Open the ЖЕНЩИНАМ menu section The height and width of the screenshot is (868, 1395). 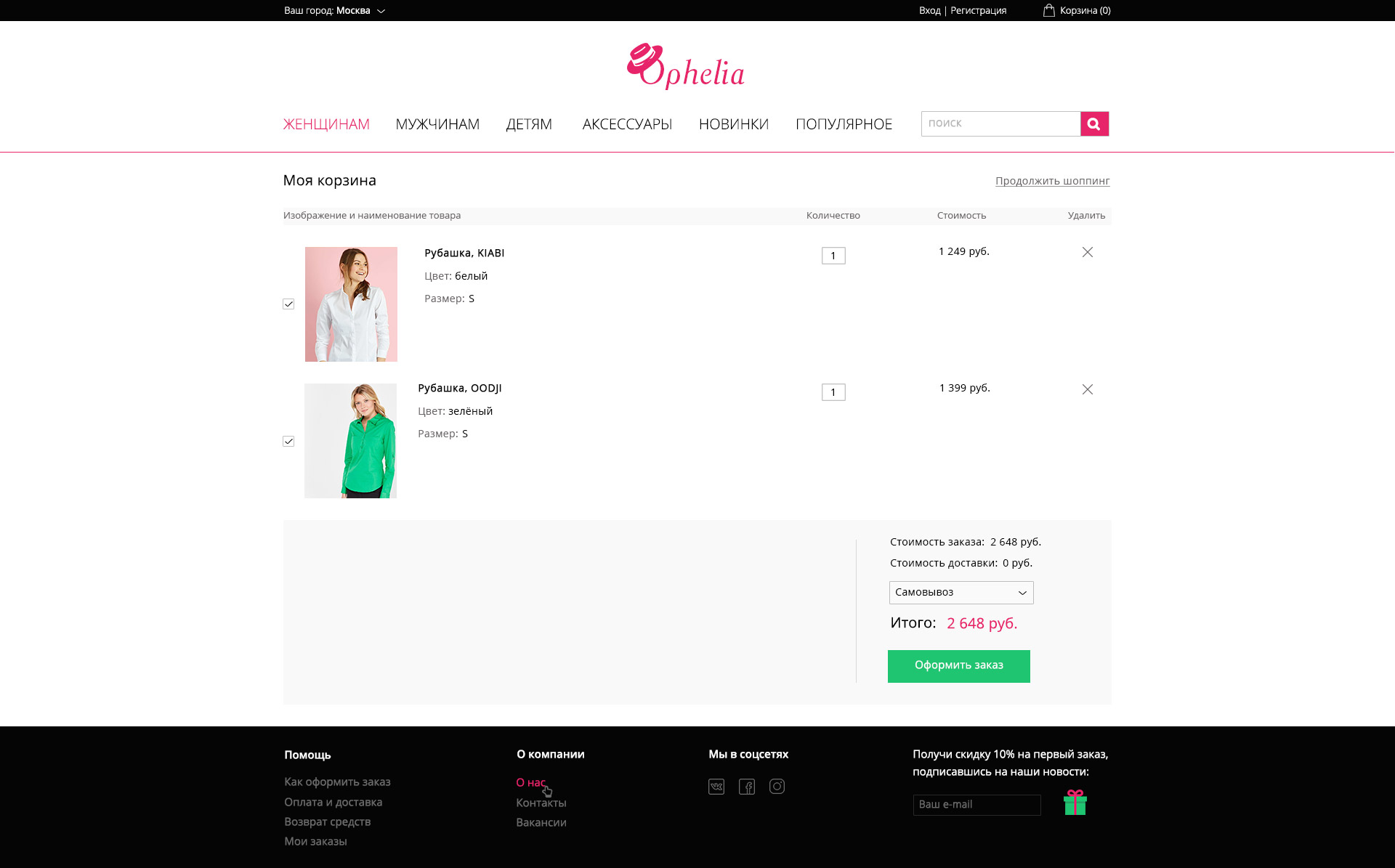tap(326, 124)
